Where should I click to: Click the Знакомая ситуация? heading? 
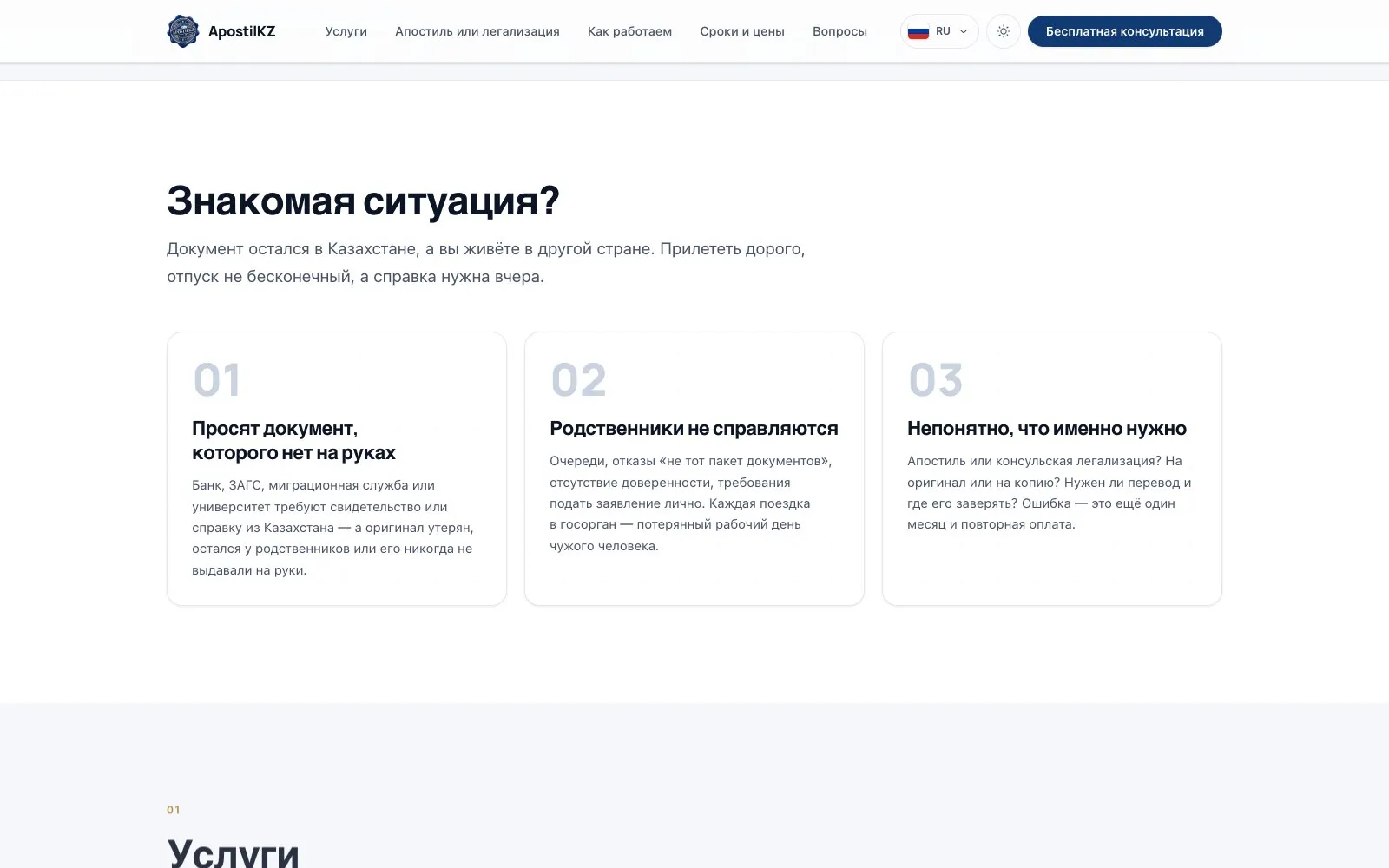click(x=363, y=201)
